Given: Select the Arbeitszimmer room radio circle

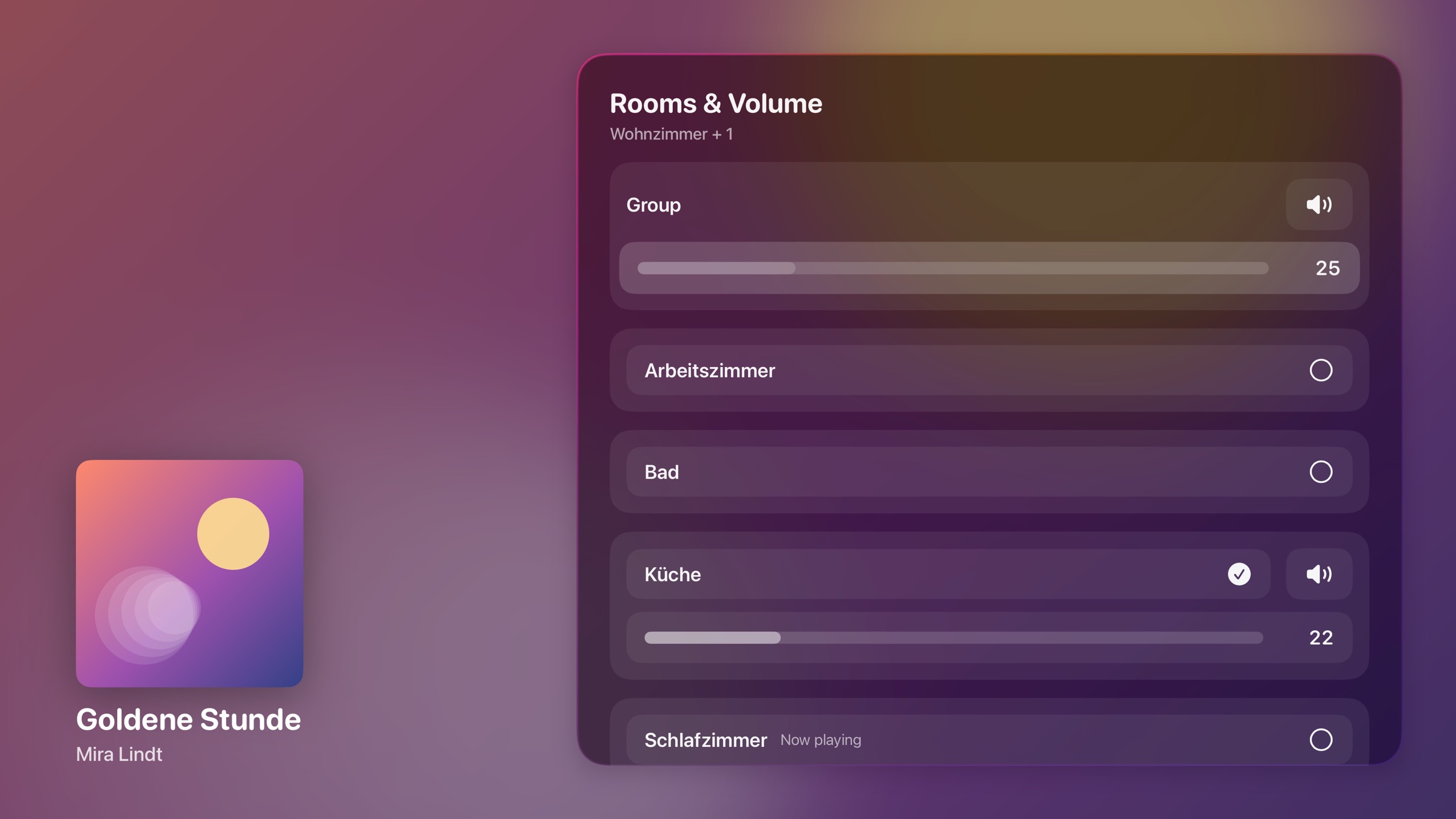Looking at the screenshot, I should (x=1321, y=370).
